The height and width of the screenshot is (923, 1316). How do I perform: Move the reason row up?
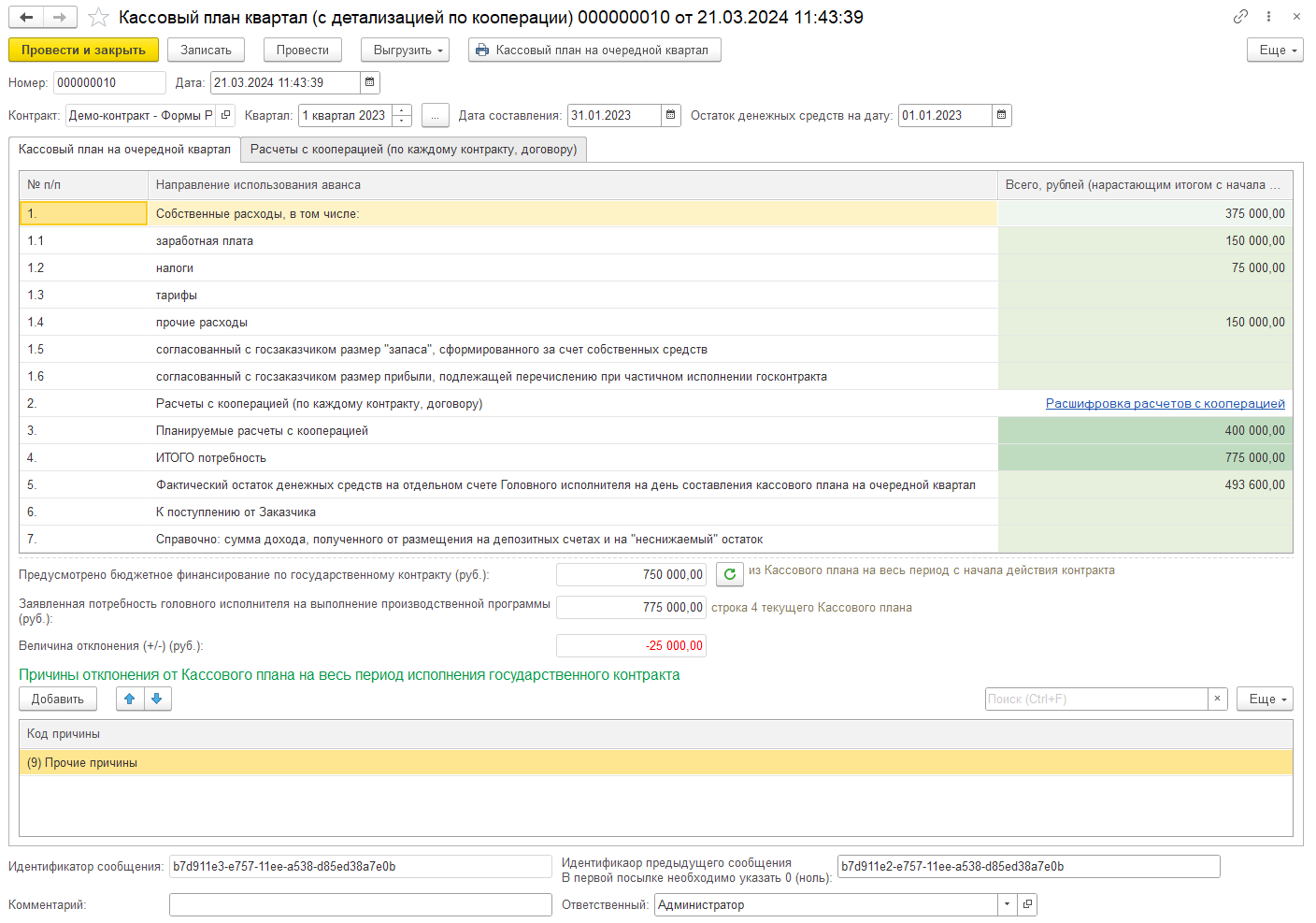(130, 699)
